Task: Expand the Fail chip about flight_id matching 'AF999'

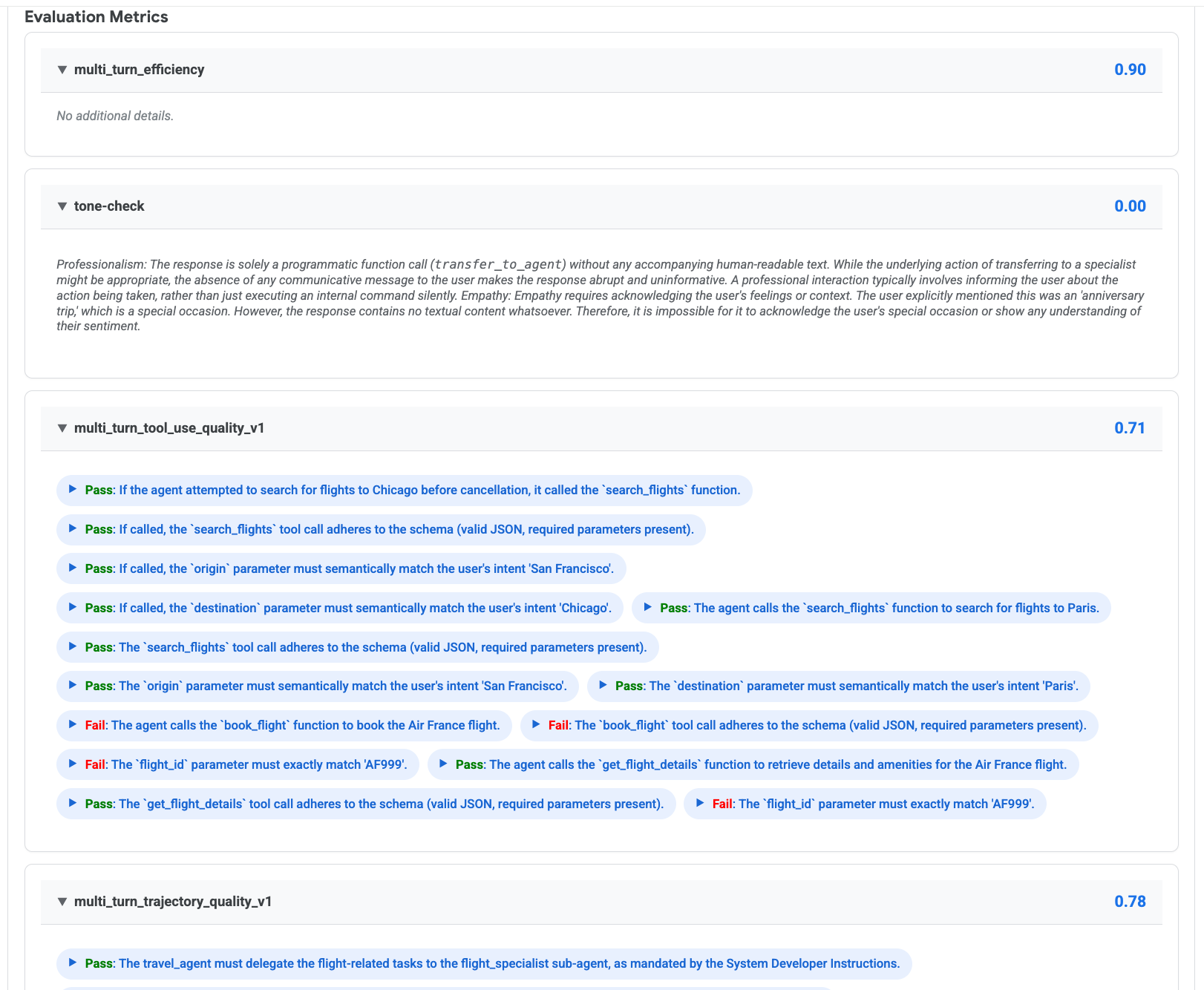Action: [73, 764]
